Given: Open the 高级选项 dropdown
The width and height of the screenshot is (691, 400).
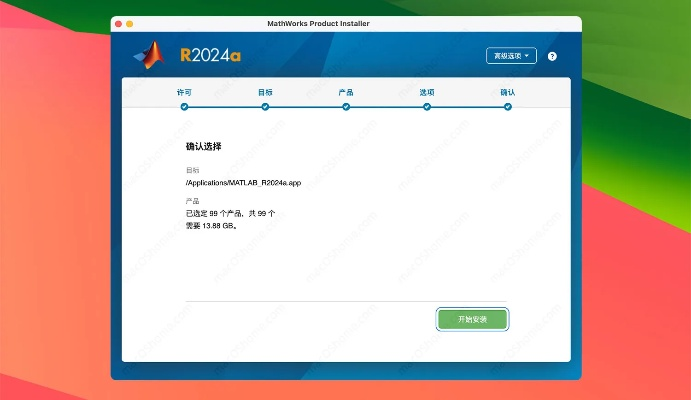Looking at the screenshot, I should tap(511, 56).
